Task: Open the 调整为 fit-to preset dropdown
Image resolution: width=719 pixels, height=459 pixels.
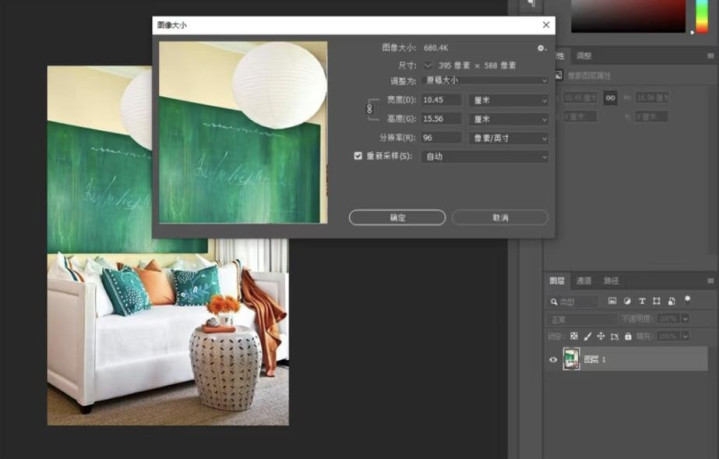Action: tap(485, 80)
